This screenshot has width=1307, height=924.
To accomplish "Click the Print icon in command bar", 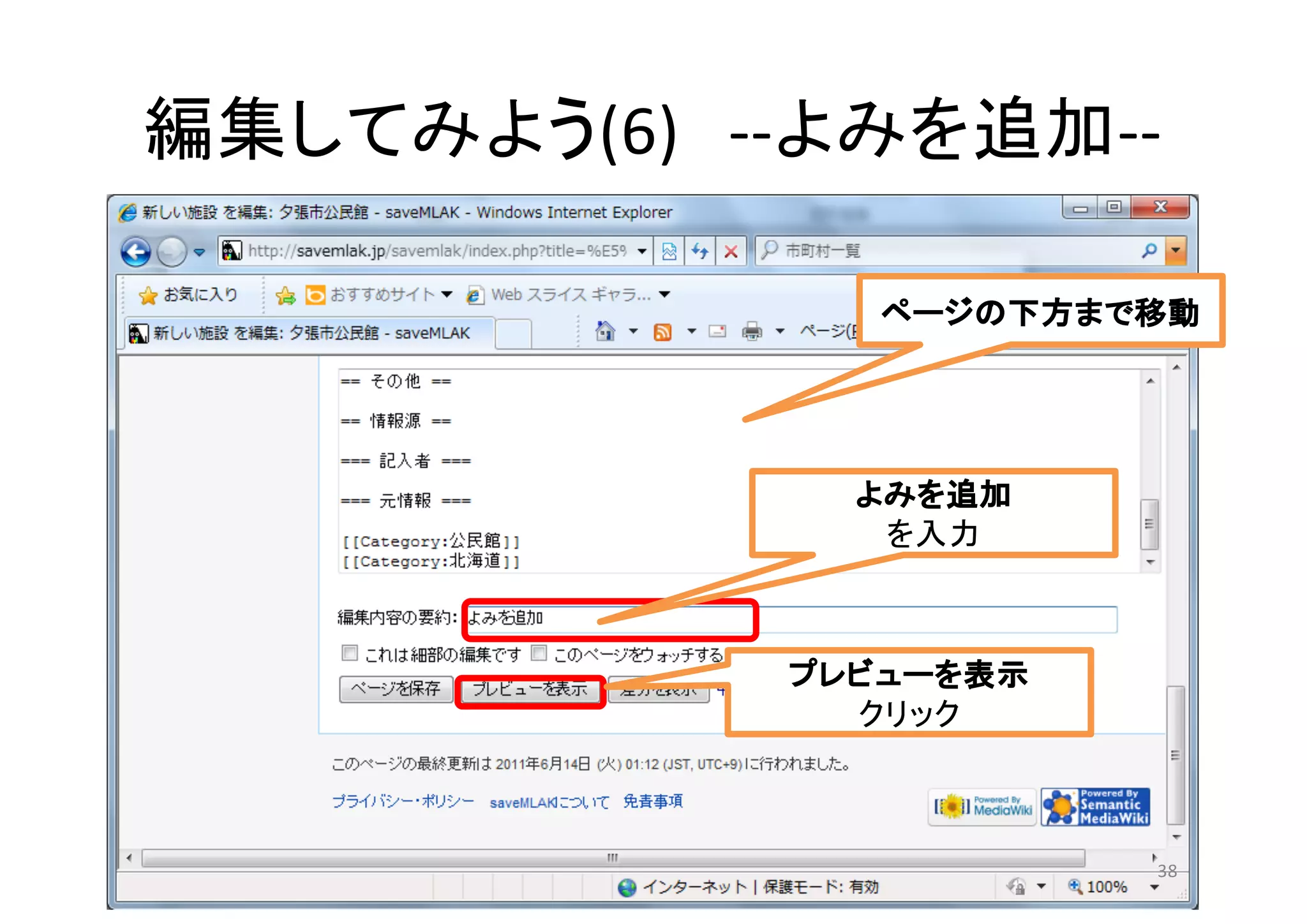I will (x=752, y=331).
